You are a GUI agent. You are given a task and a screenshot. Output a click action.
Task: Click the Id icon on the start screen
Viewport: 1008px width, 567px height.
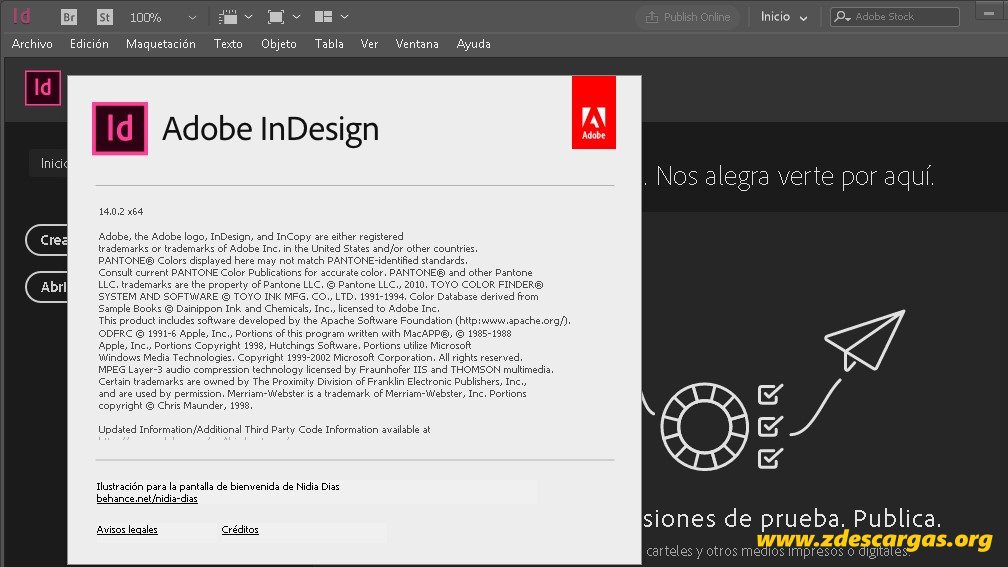point(43,88)
